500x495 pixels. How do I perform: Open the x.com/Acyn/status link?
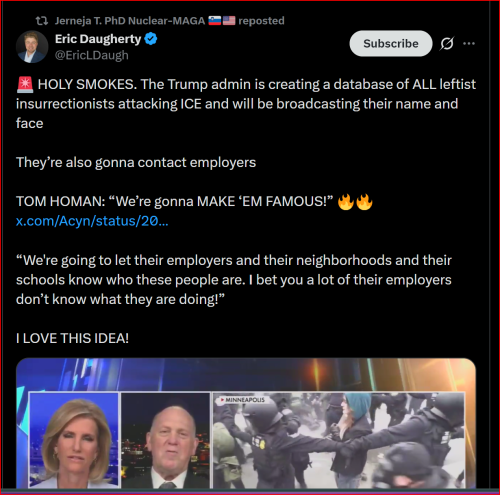point(92,221)
